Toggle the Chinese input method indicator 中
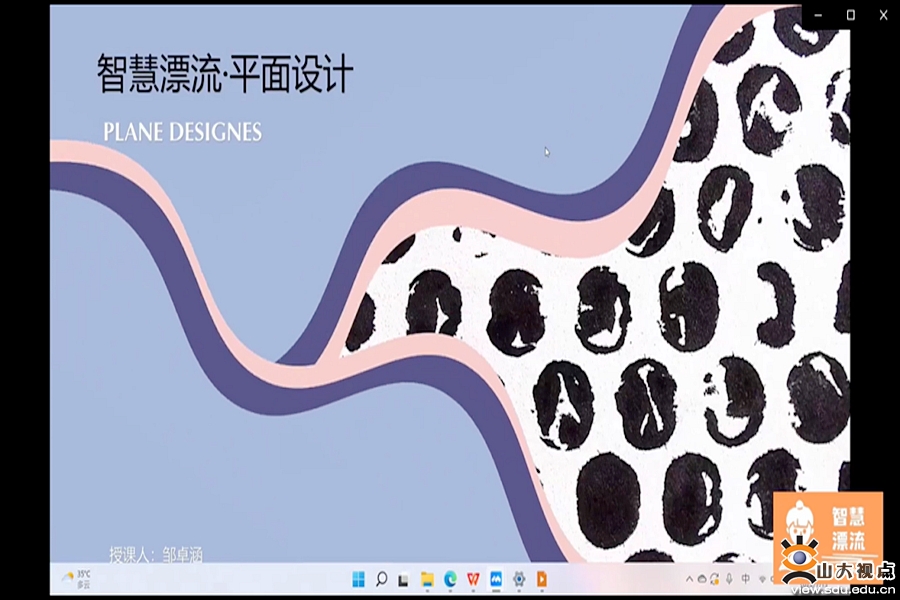This screenshot has height=600, width=900. pyautogui.click(x=746, y=579)
